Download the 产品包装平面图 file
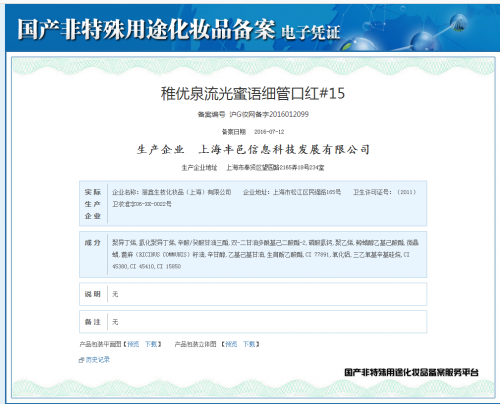The height and width of the screenshot is (404, 500). coord(151,344)
